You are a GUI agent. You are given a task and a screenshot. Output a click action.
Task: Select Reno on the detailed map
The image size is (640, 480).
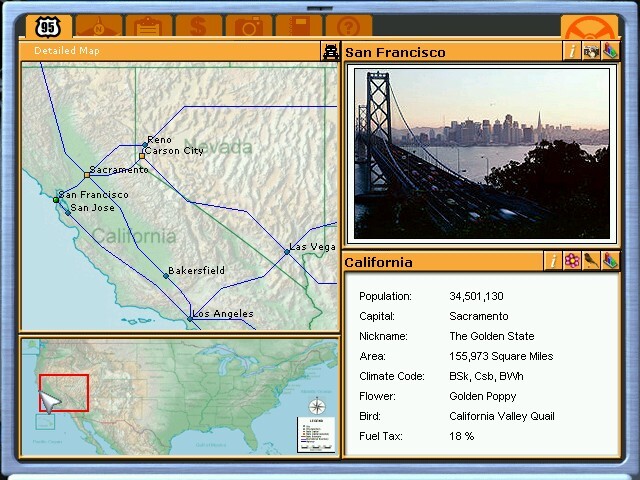pos(145,146)
